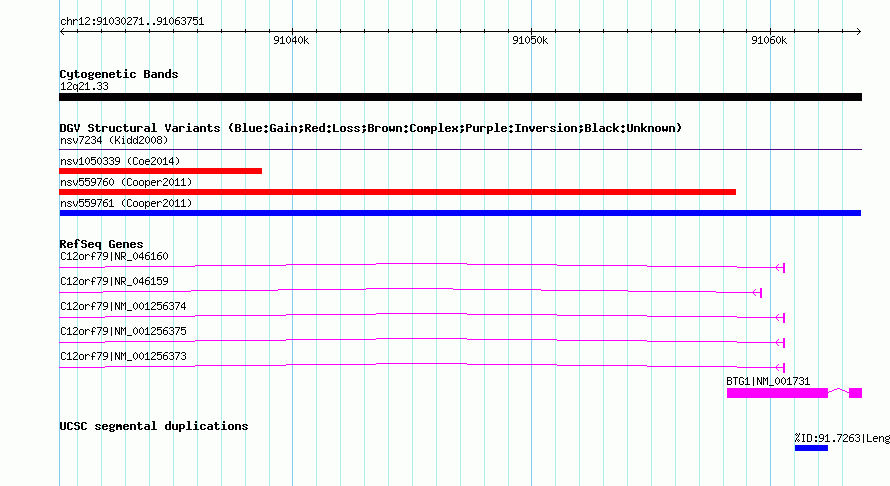Click the left arrow of the ruler

click(62, 31)
